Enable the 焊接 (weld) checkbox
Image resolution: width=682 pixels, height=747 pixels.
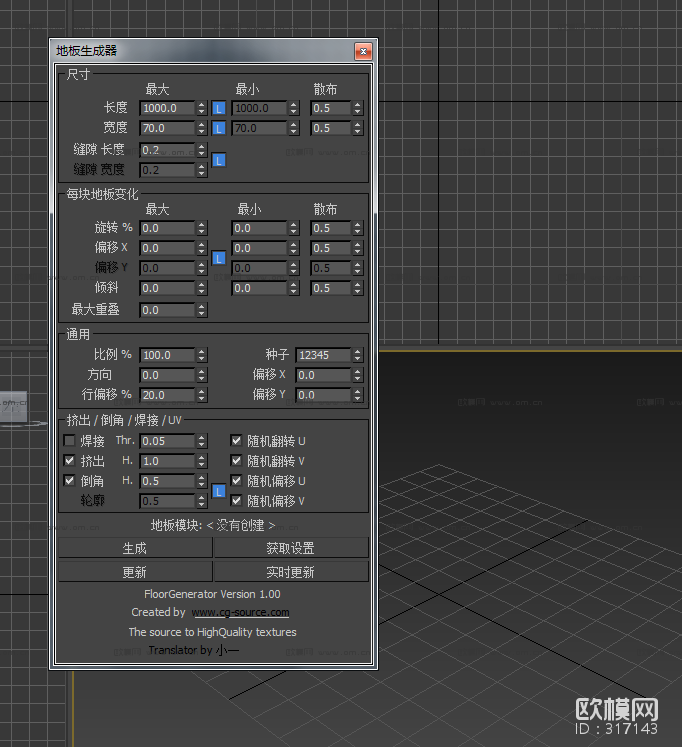click(69, 441)
